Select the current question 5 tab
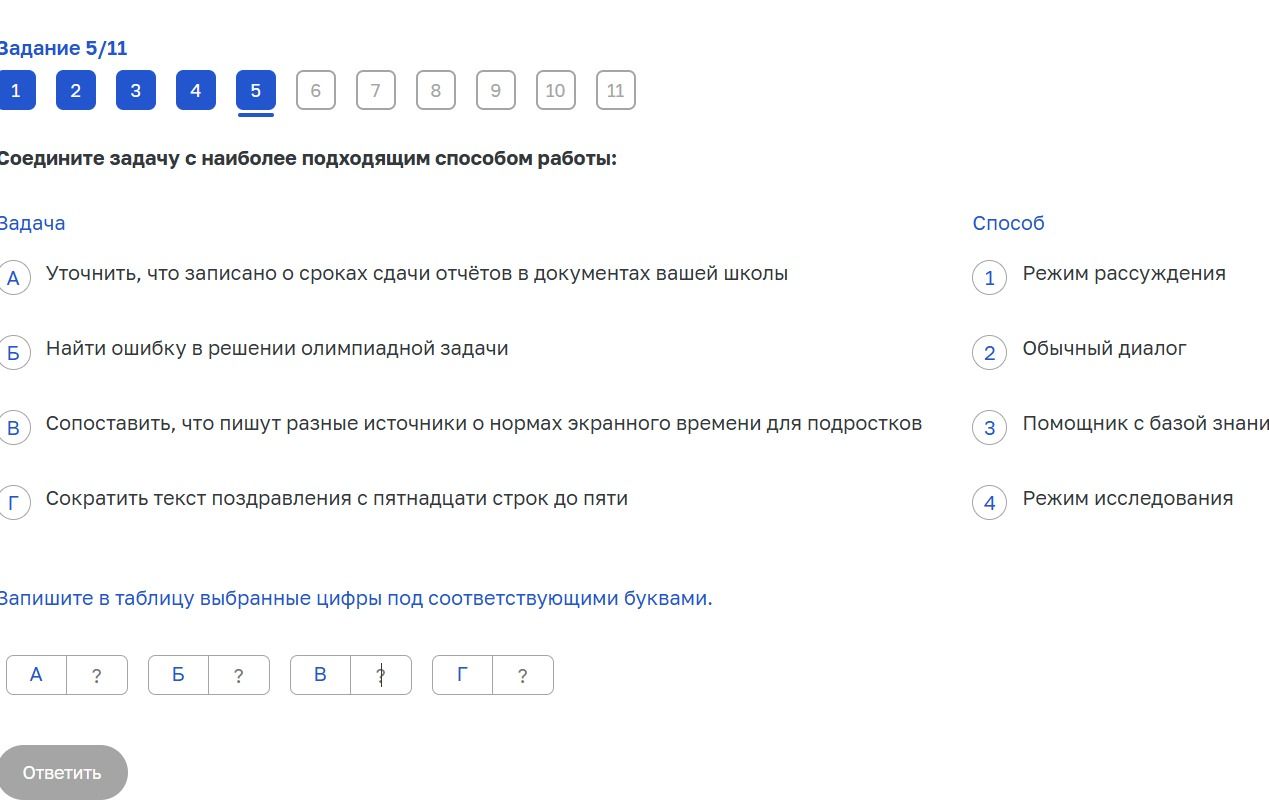Image resolution: width=1269 pixels, height=801 pixels. [256, 91]
